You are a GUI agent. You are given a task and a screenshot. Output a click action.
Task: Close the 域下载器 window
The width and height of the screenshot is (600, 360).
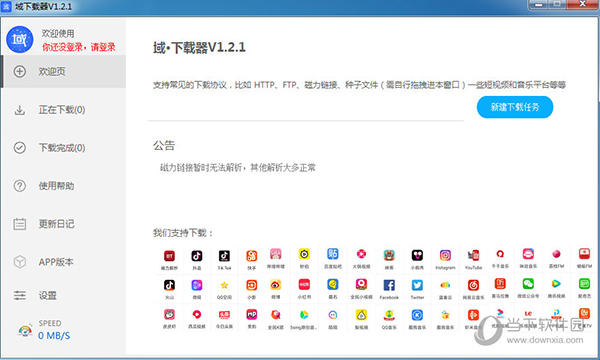point(582,4)
